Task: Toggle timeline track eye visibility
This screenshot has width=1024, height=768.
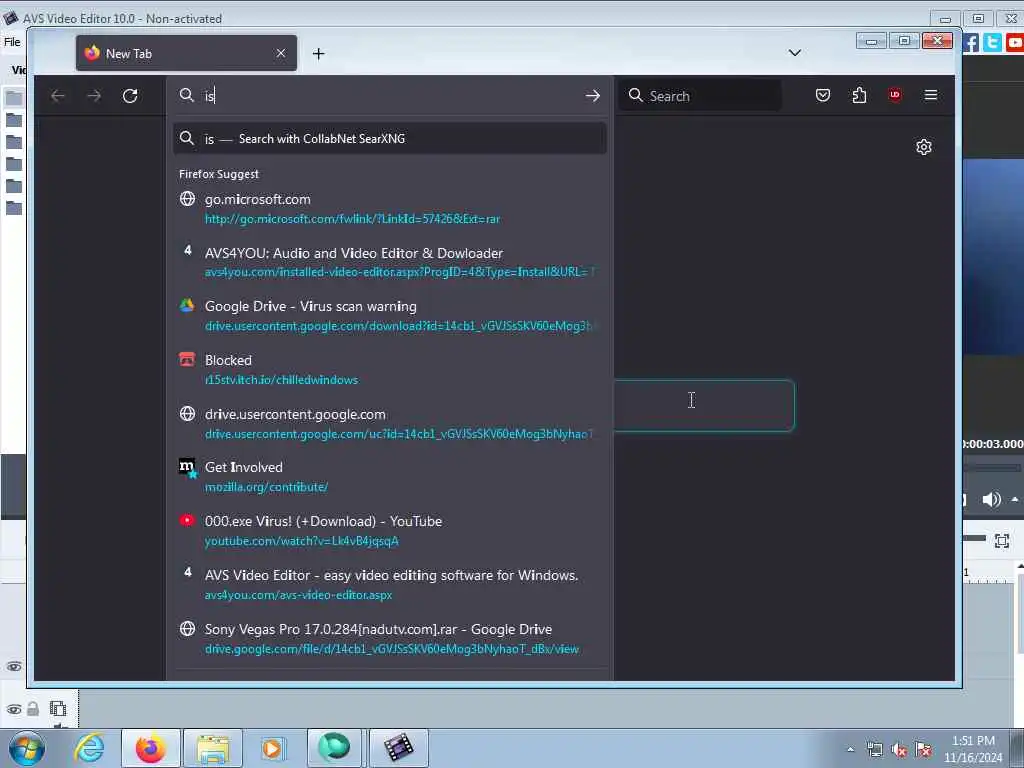Action: click(x=14, y=667)
